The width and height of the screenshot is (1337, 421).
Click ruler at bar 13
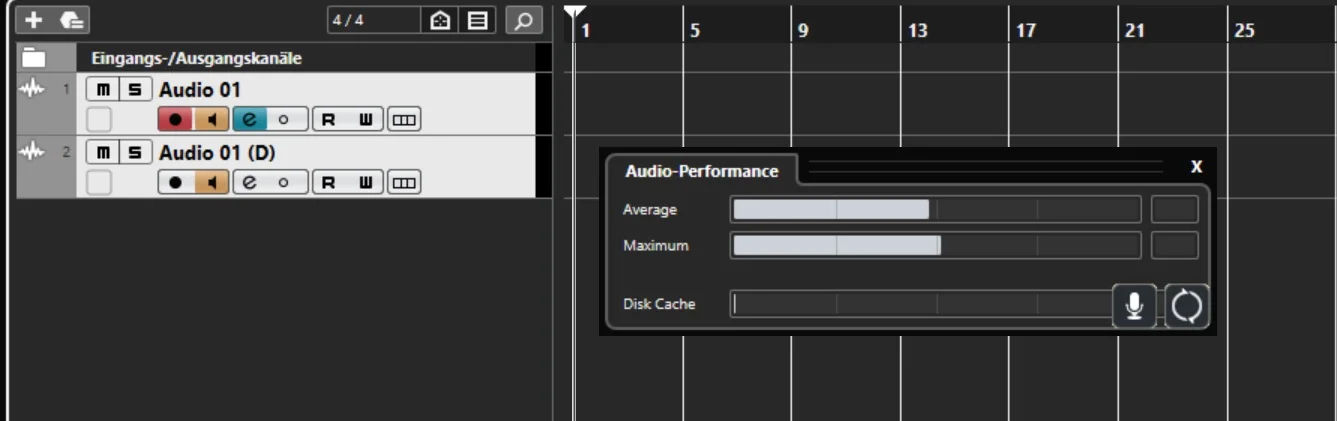pyautogui.click(x=917, y=30)
